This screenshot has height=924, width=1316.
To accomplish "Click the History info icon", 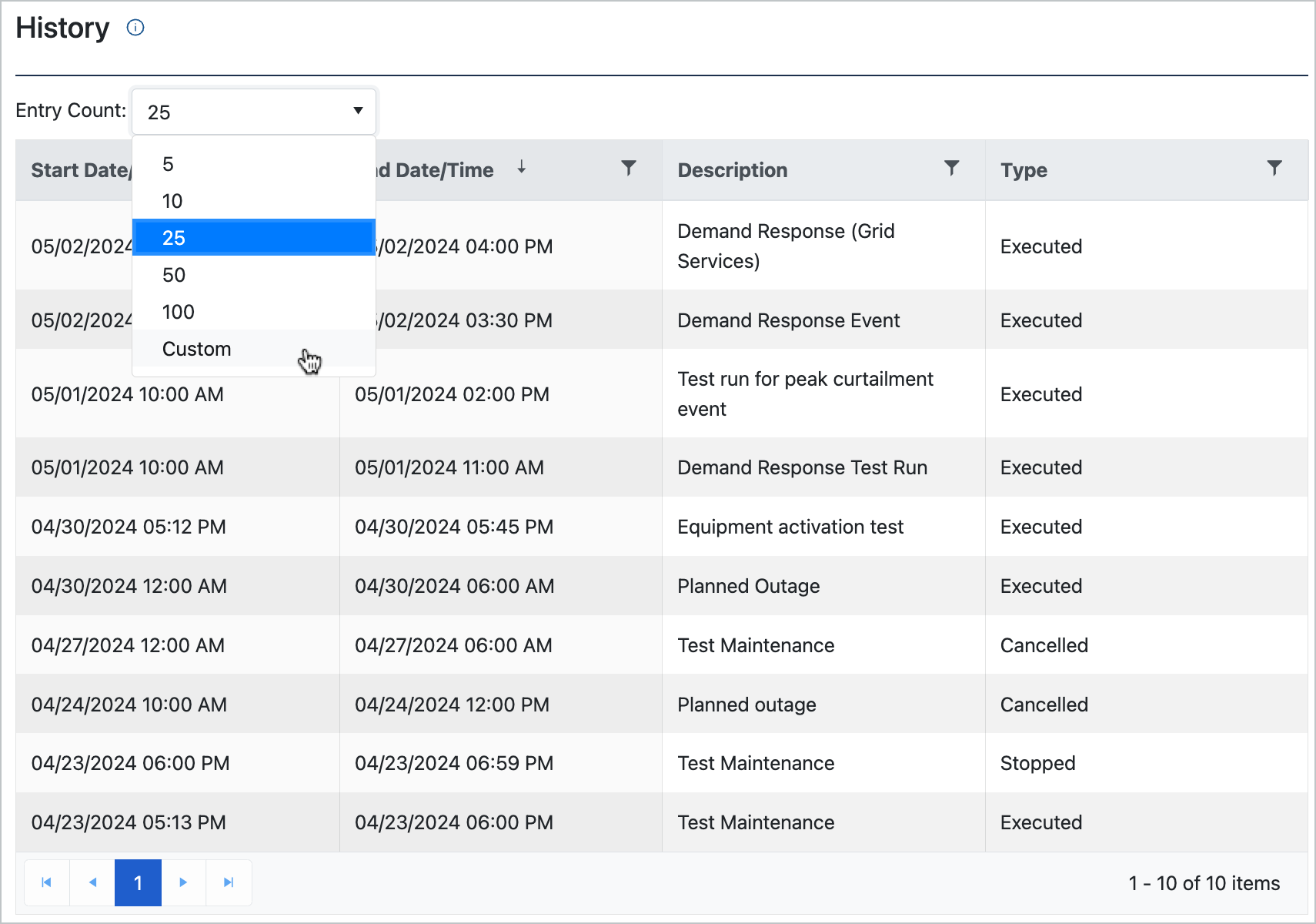I will 135,28.
